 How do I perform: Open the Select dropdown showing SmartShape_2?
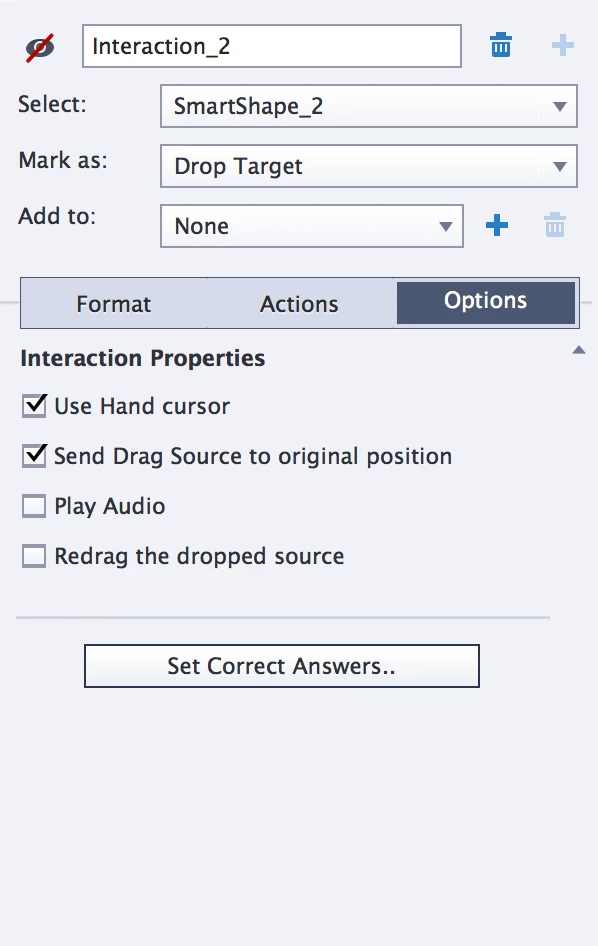[369, 106]
